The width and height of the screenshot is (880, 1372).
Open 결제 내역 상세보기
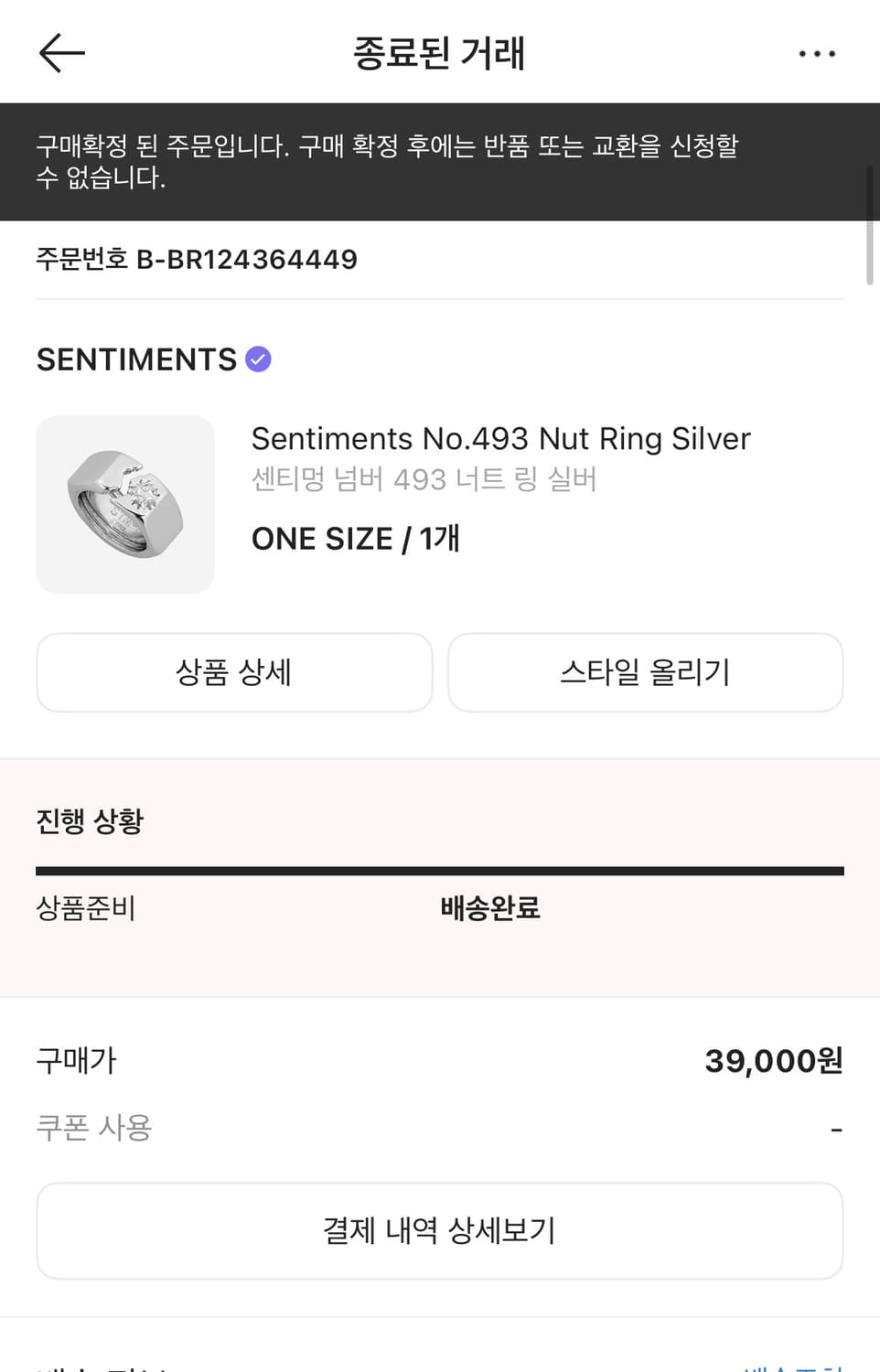(439, 1230)
